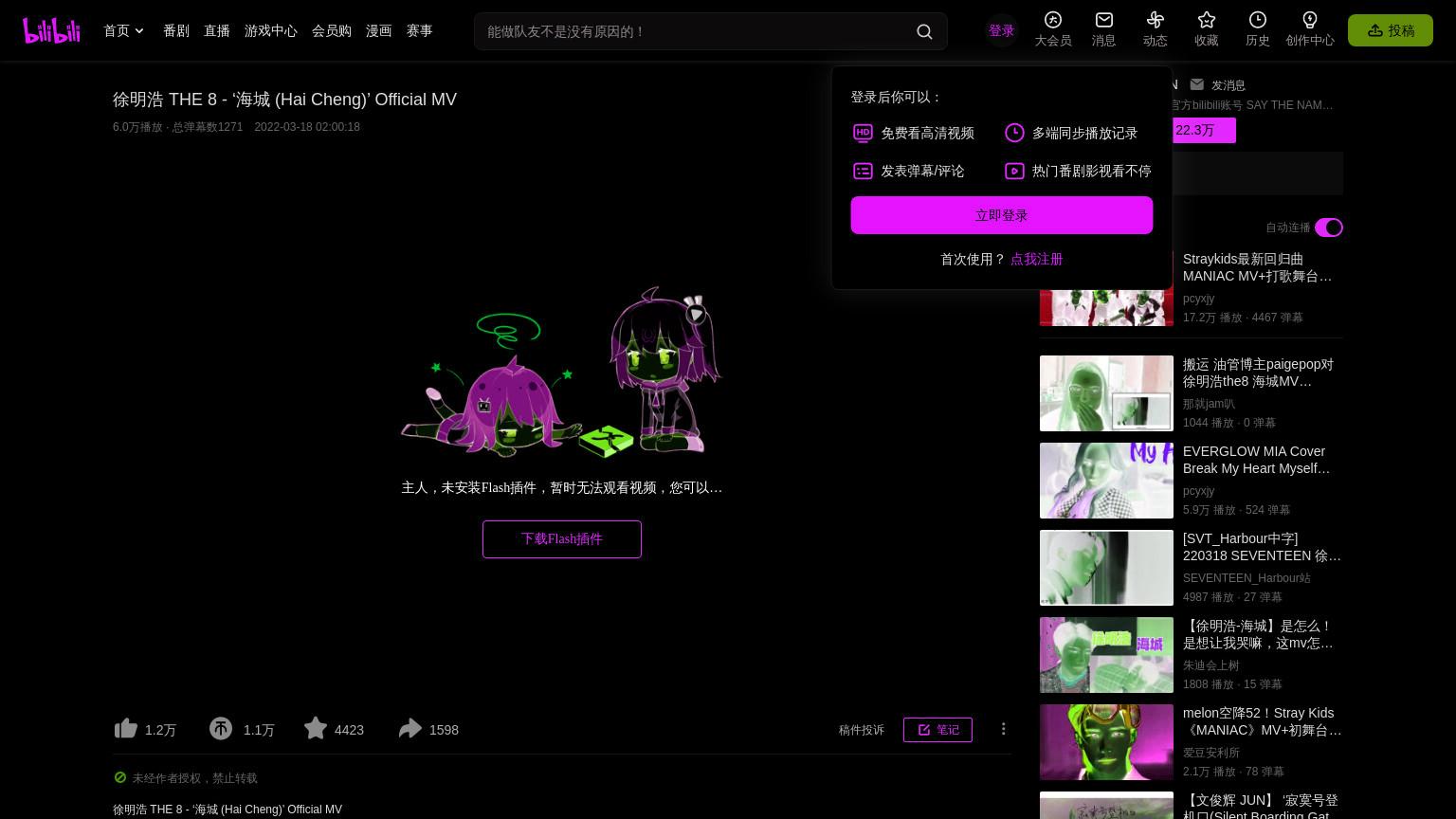Go to 直播 section
The width and height of the screenshot is (1456, 819).
pos(217,31)
